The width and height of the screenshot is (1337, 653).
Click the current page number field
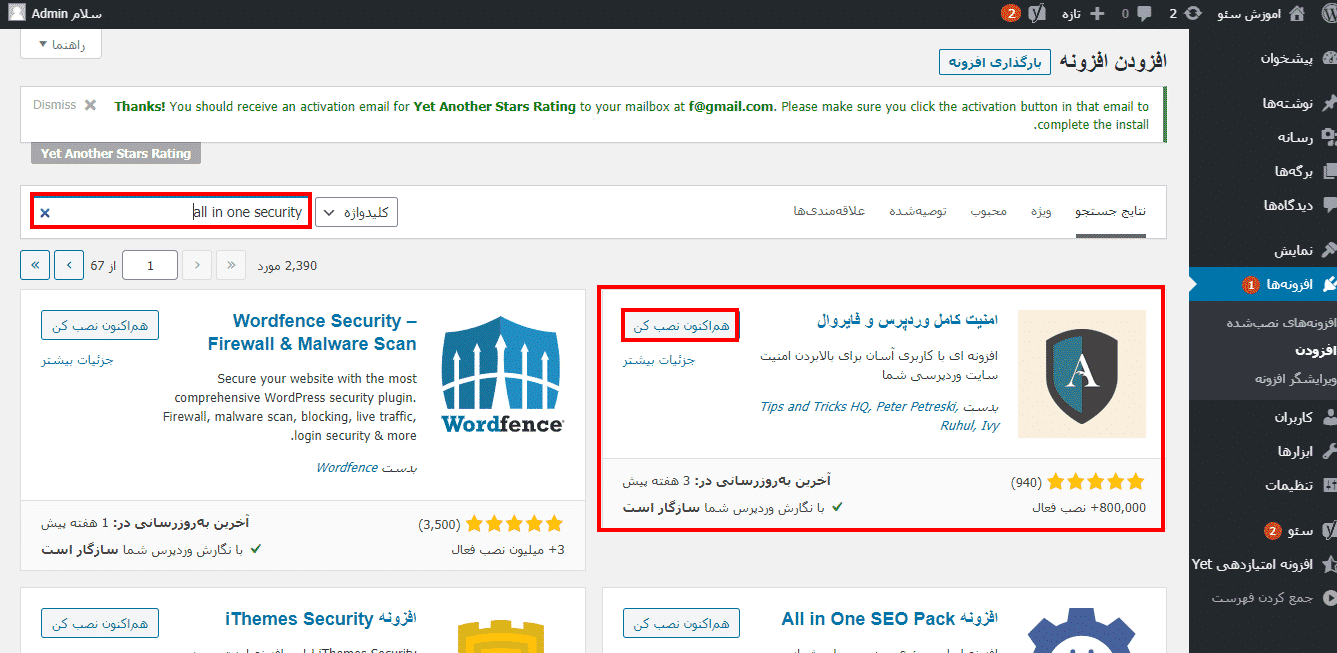pos(150,265)
